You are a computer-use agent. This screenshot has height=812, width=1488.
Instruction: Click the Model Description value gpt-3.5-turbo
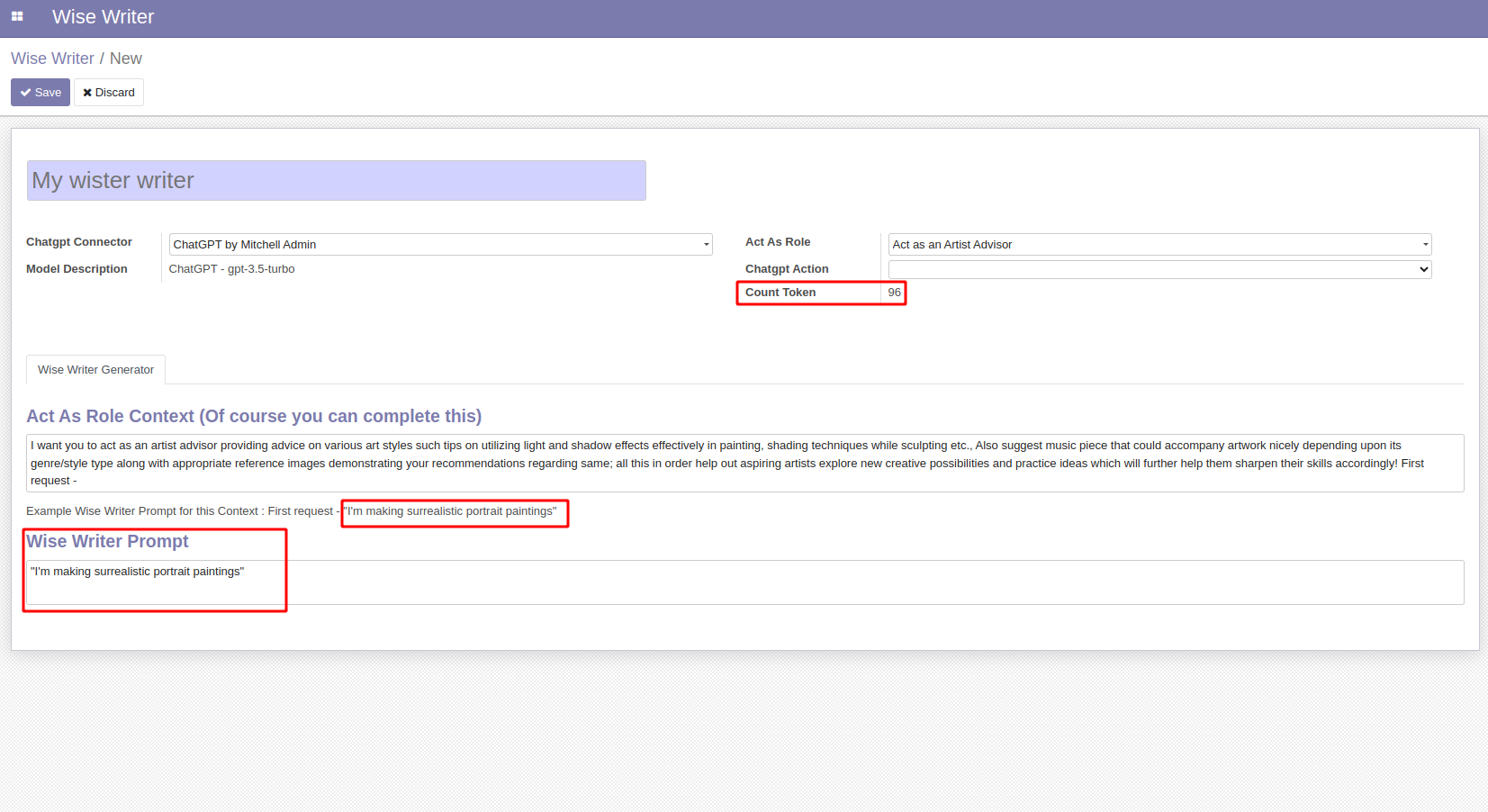(231, 269)
